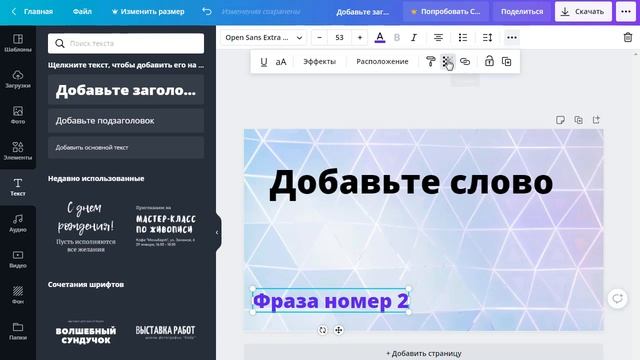Image resolution: width=640 pixels, height=360 pixels.
Task: Open the Open Sans Extra font dropdown
Action: [x=263, y=38]
